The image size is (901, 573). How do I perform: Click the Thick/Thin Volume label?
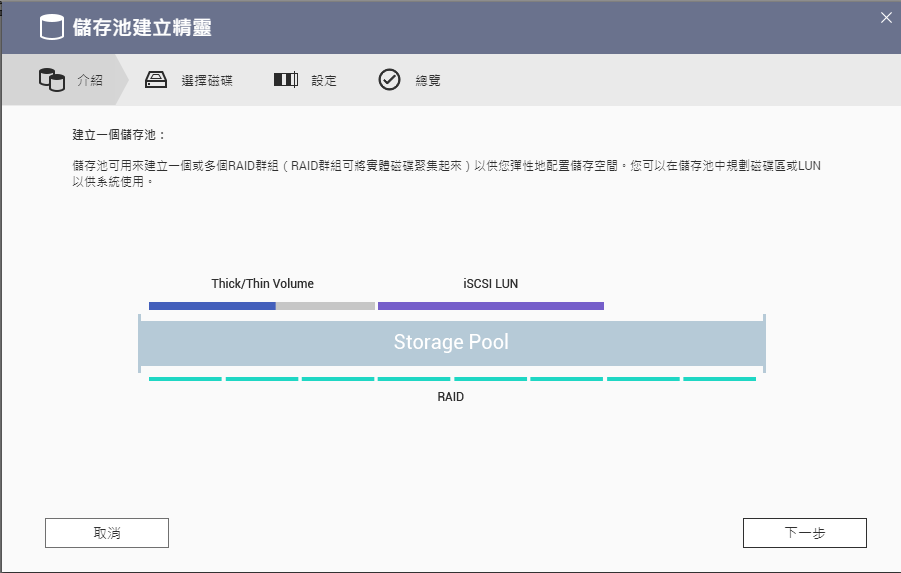tap(263, 283)
